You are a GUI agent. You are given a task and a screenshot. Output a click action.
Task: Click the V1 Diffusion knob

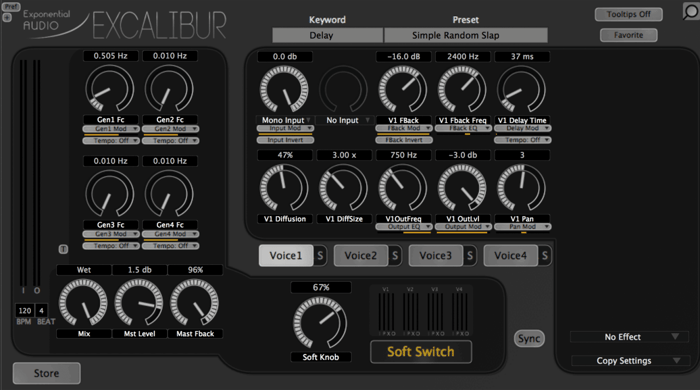(x=284, y=188)
